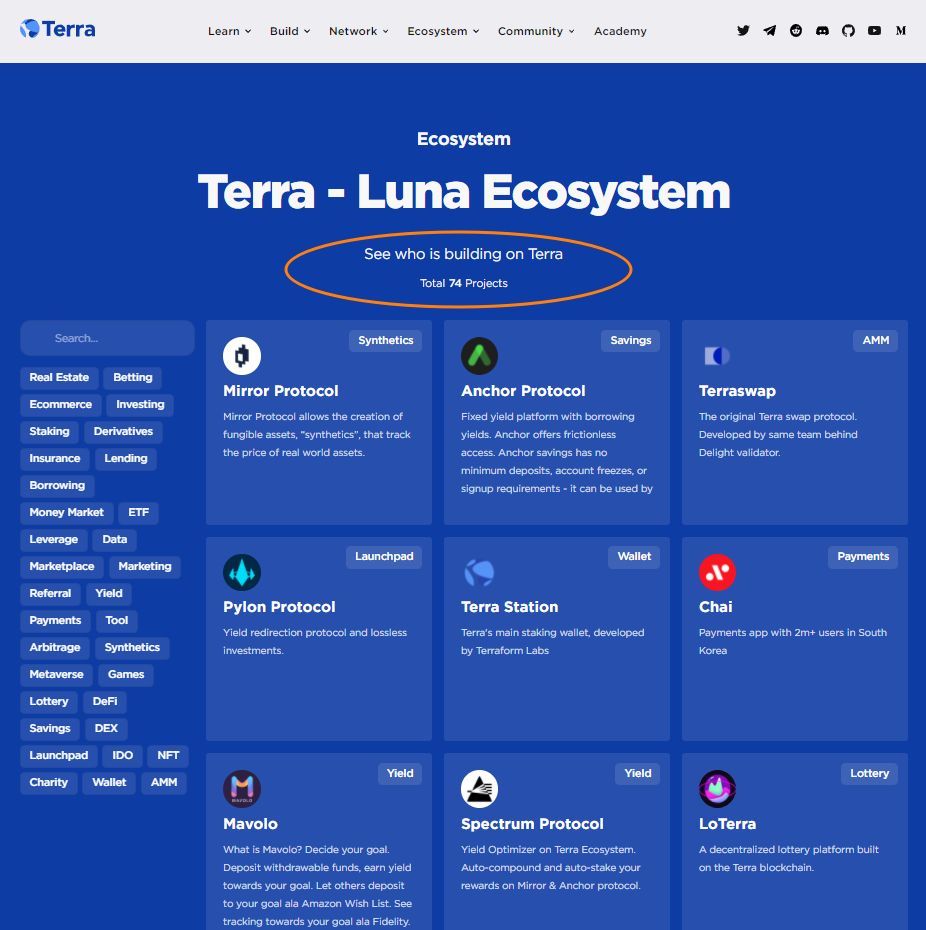Screen dimensions: 926x930
Task: Filter by Leverage tag
Action: click(x=53, y=540)
